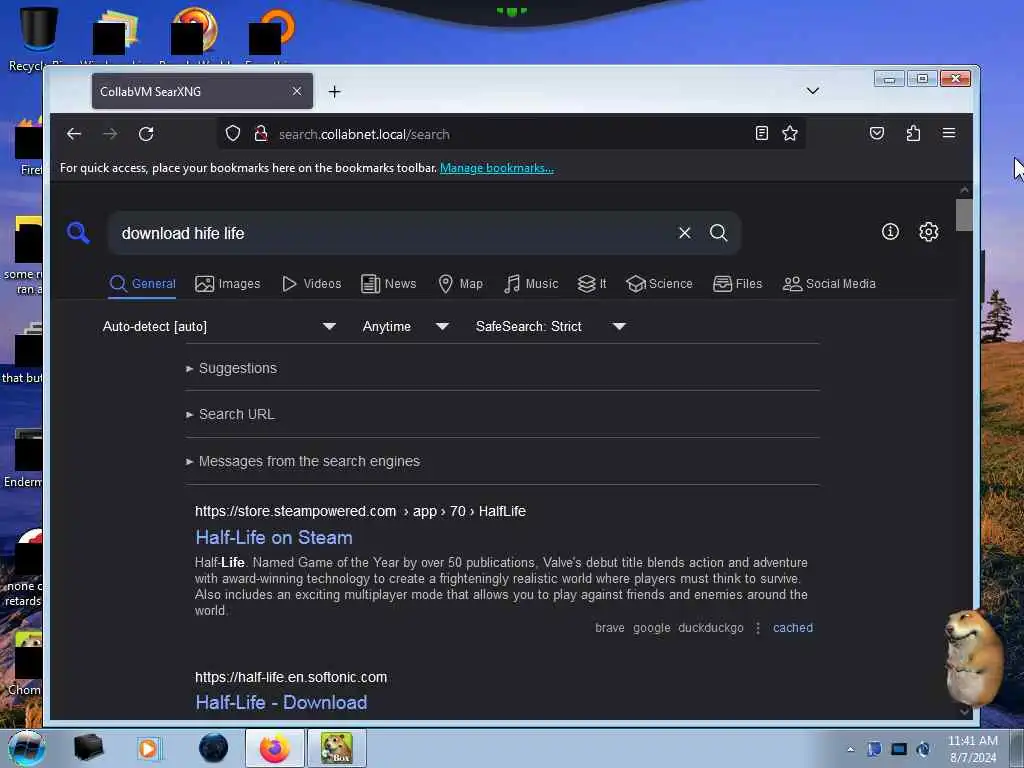Expand the Search URL section
The image size is (1024, 768).
click(x=231, y=415)
